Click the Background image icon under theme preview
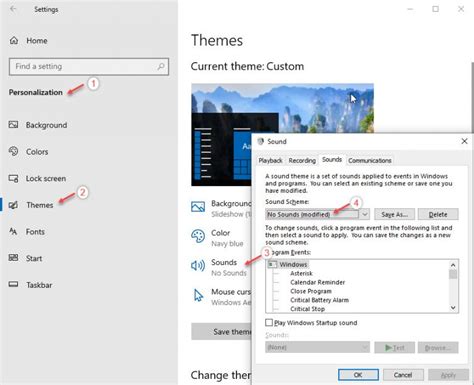The height and width of the screenshot is (385, 474). pyautogui.click(x=198, y=207)
